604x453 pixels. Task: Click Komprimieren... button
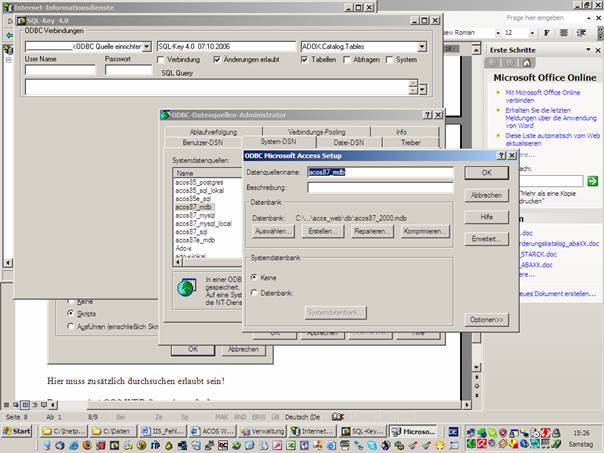(425, 231)
